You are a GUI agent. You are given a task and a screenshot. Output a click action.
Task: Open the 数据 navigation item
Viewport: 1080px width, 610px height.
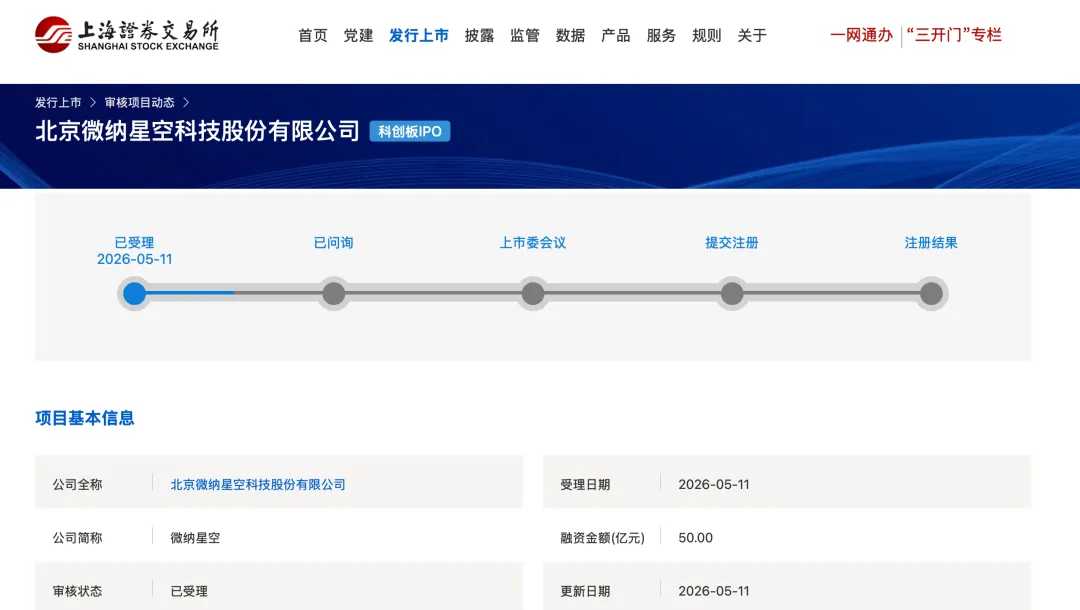[570, 35]
